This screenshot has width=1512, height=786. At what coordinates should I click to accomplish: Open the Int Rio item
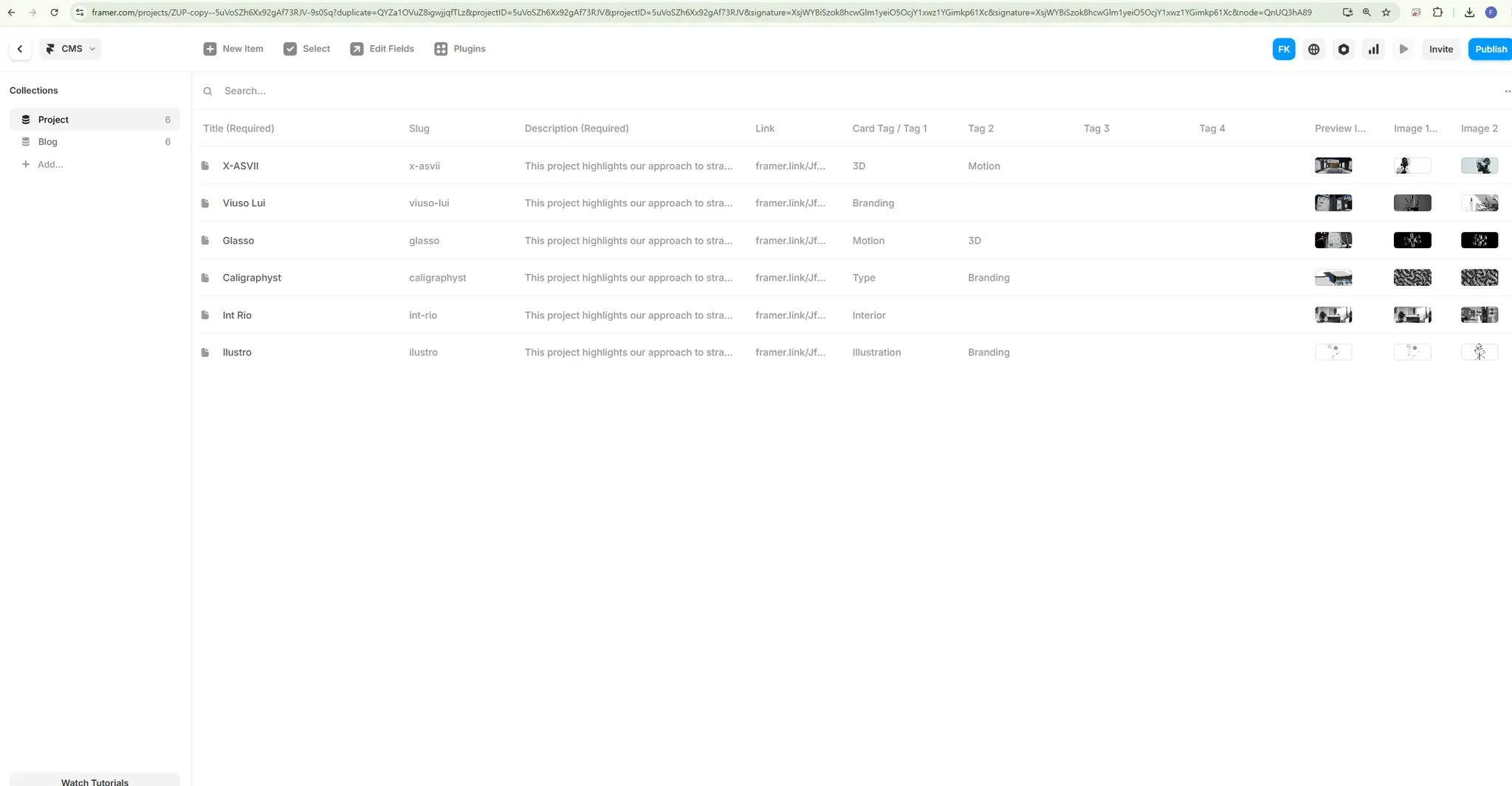coord(237,315)
